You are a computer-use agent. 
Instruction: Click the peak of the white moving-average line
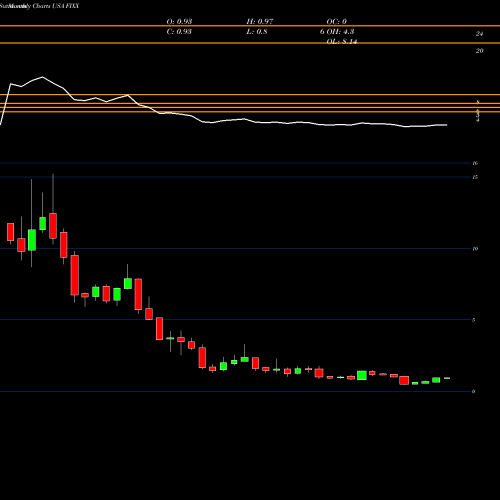(x=42, y=77)
